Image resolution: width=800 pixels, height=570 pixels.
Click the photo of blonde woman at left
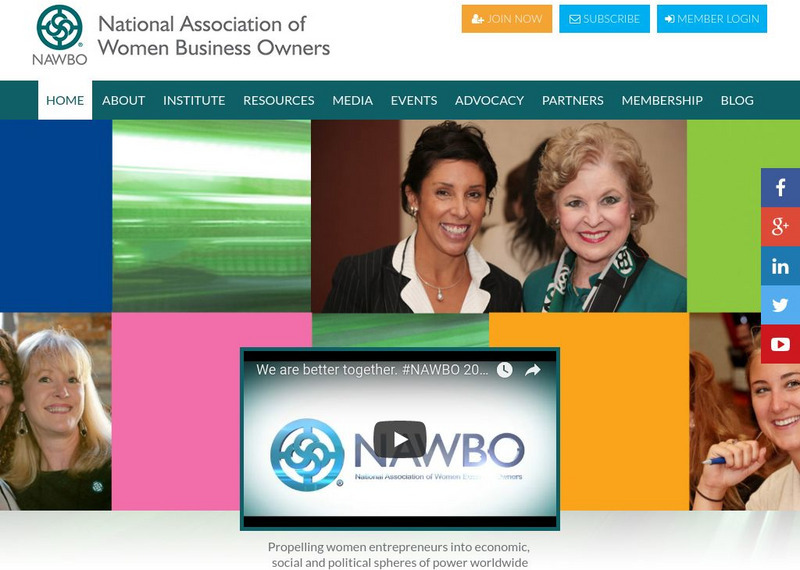point(56,411)
